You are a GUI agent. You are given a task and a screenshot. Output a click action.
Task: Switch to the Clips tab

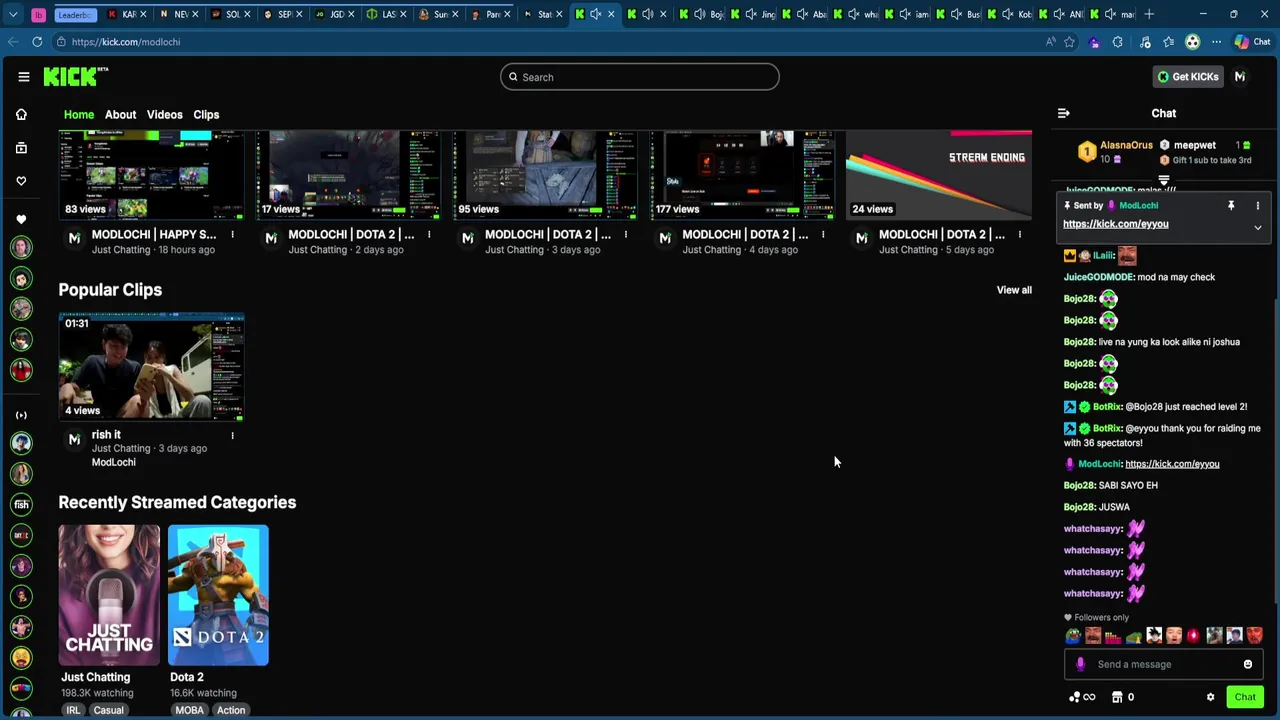(206, 115)
